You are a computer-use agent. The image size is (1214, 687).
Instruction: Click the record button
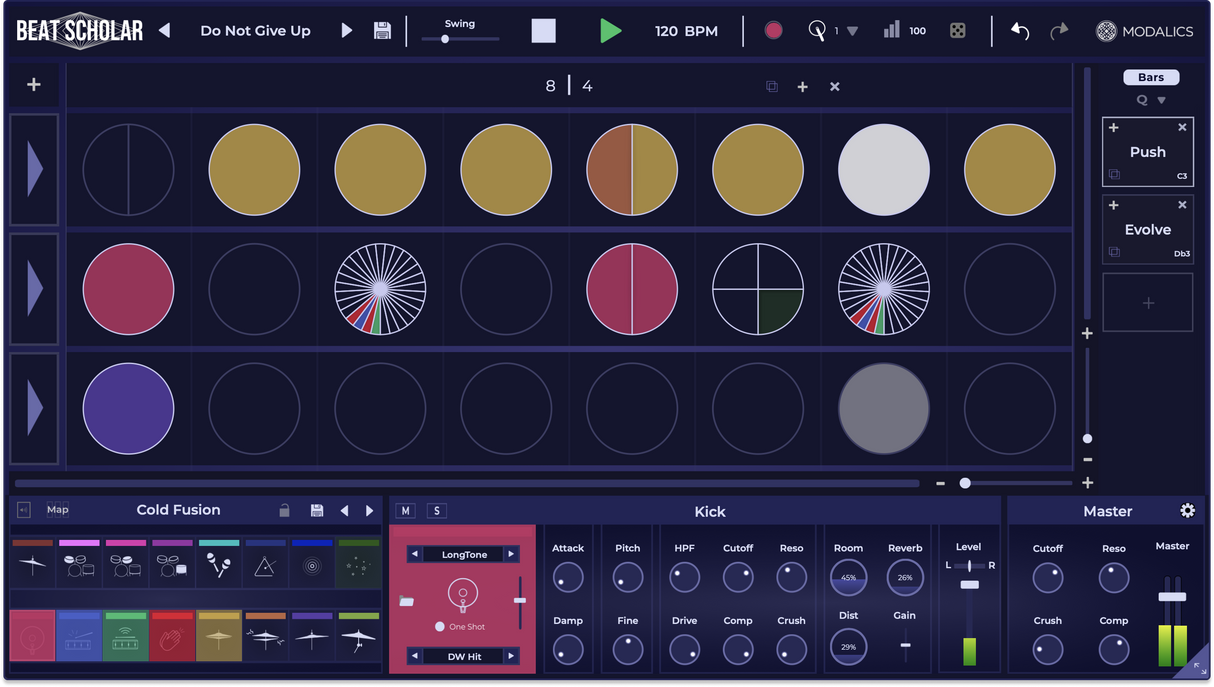pos(773,31)
